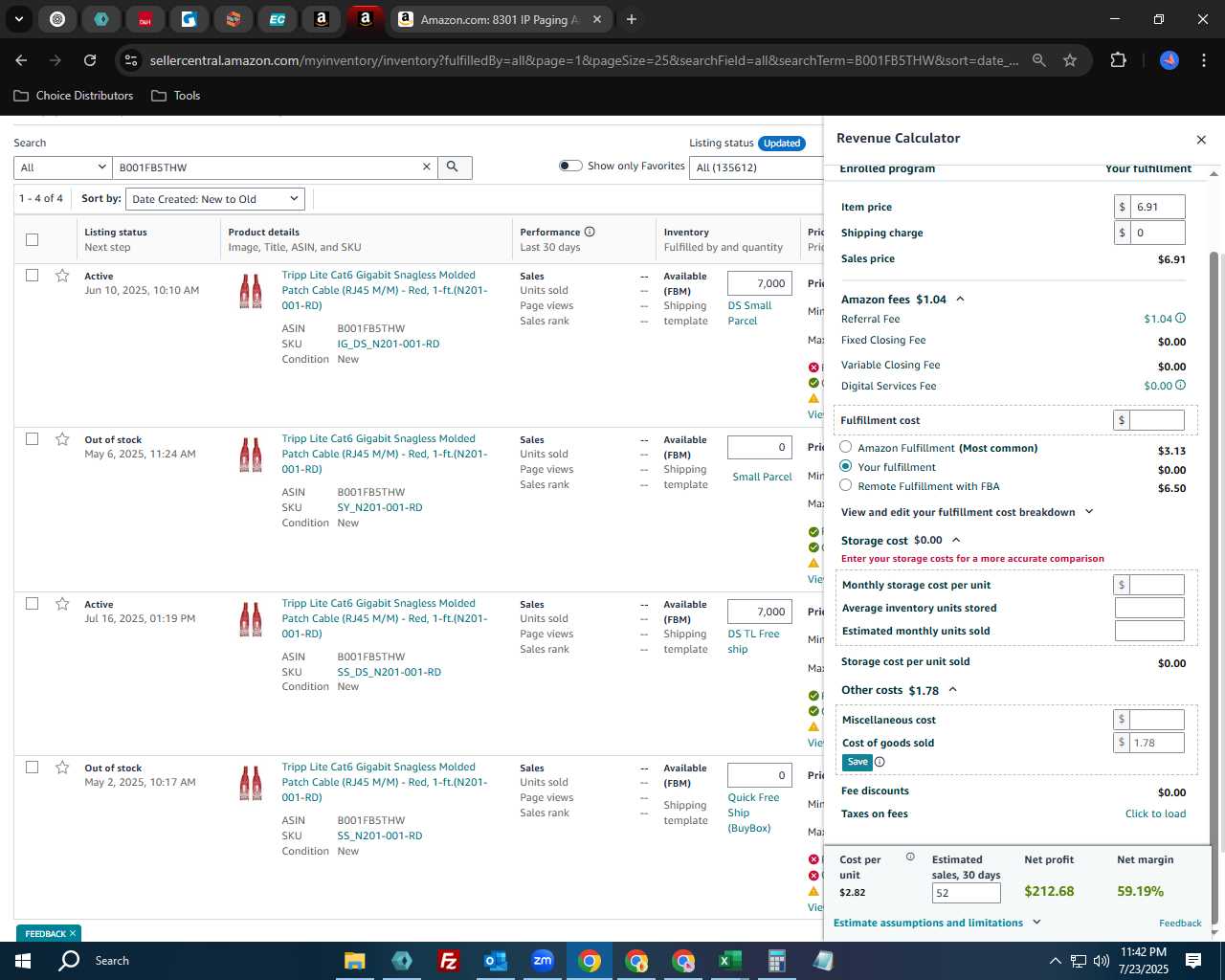This screenshot has width=1225, height=980.
Task: Check the SS_DS_N201-001-RD listing checkbox
Action: 33,604
